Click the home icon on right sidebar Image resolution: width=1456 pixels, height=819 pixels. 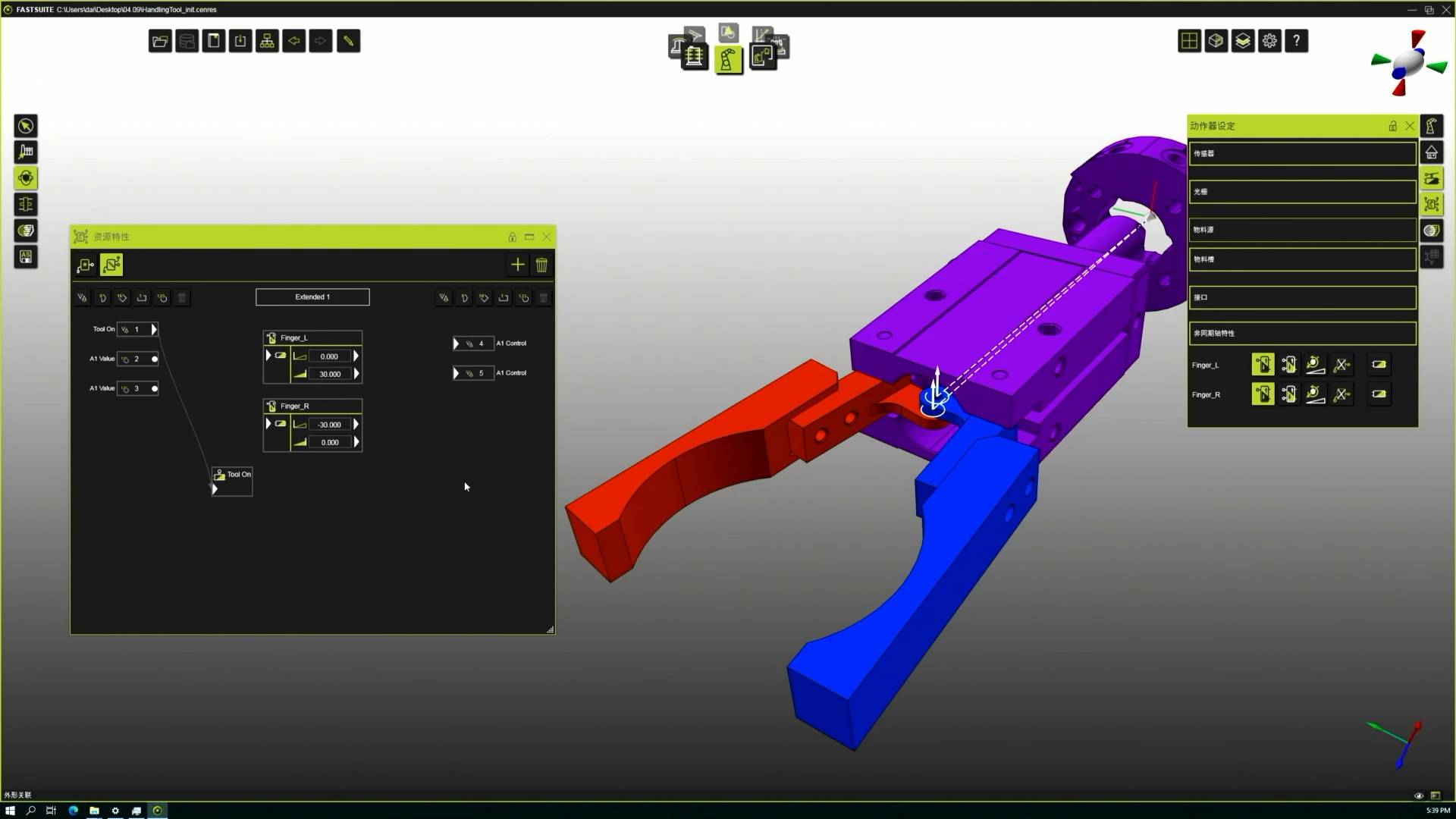coord(1431,152)
